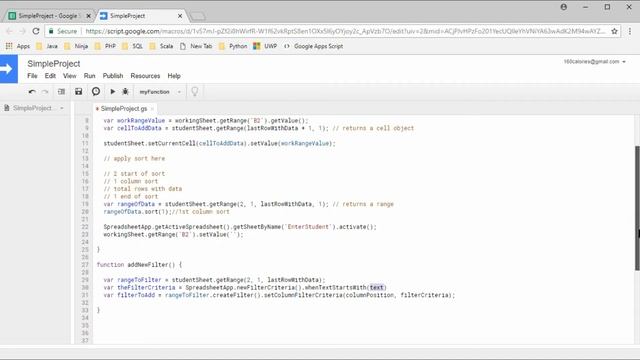Click the 'studentSheet.setCurrentCell' line 11
Image resolution: width=640 pixels, height=360 pixels.
(x=219, y=143)
